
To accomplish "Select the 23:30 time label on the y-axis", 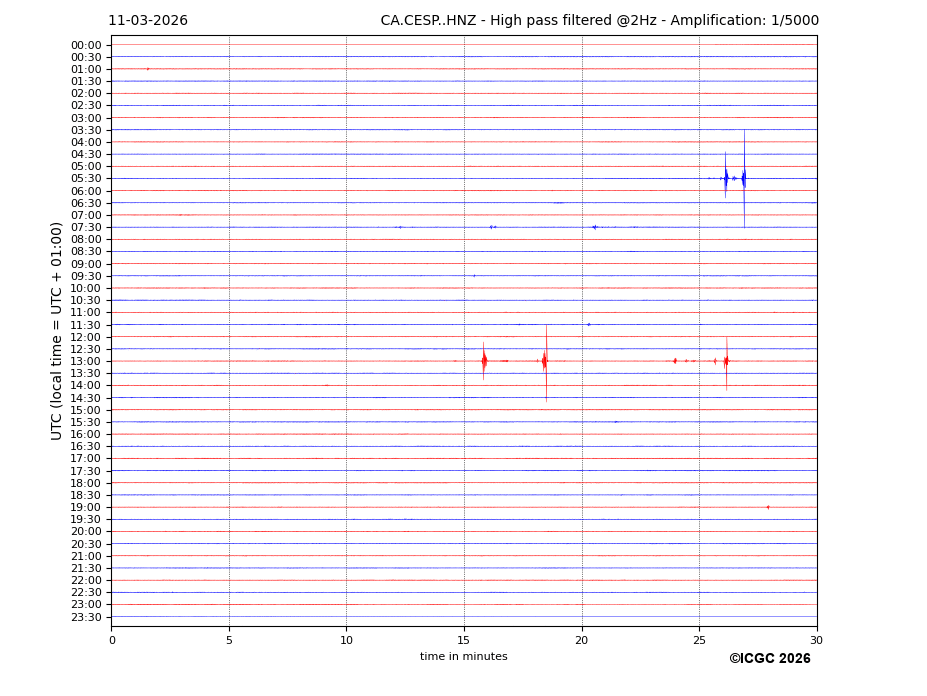I will (86, 617).
